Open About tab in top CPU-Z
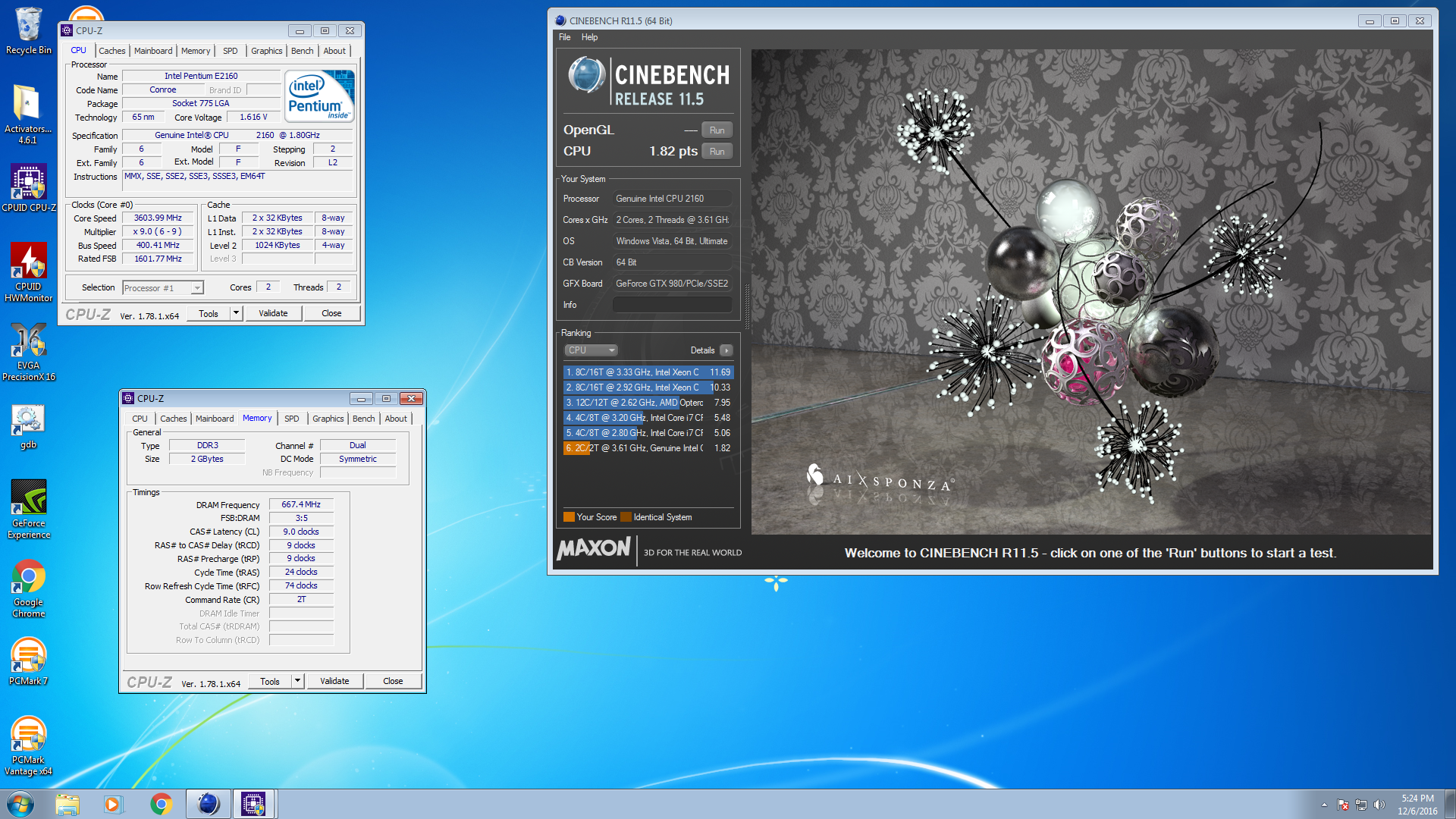This screenshot has height=819, width=1456. (x=334, y=51)
